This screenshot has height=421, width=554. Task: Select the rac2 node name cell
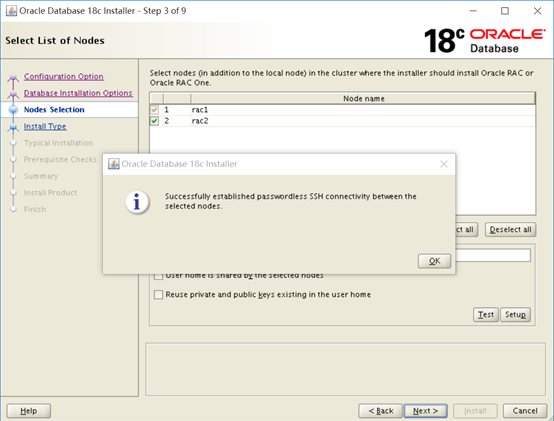[x=363, y=121]
